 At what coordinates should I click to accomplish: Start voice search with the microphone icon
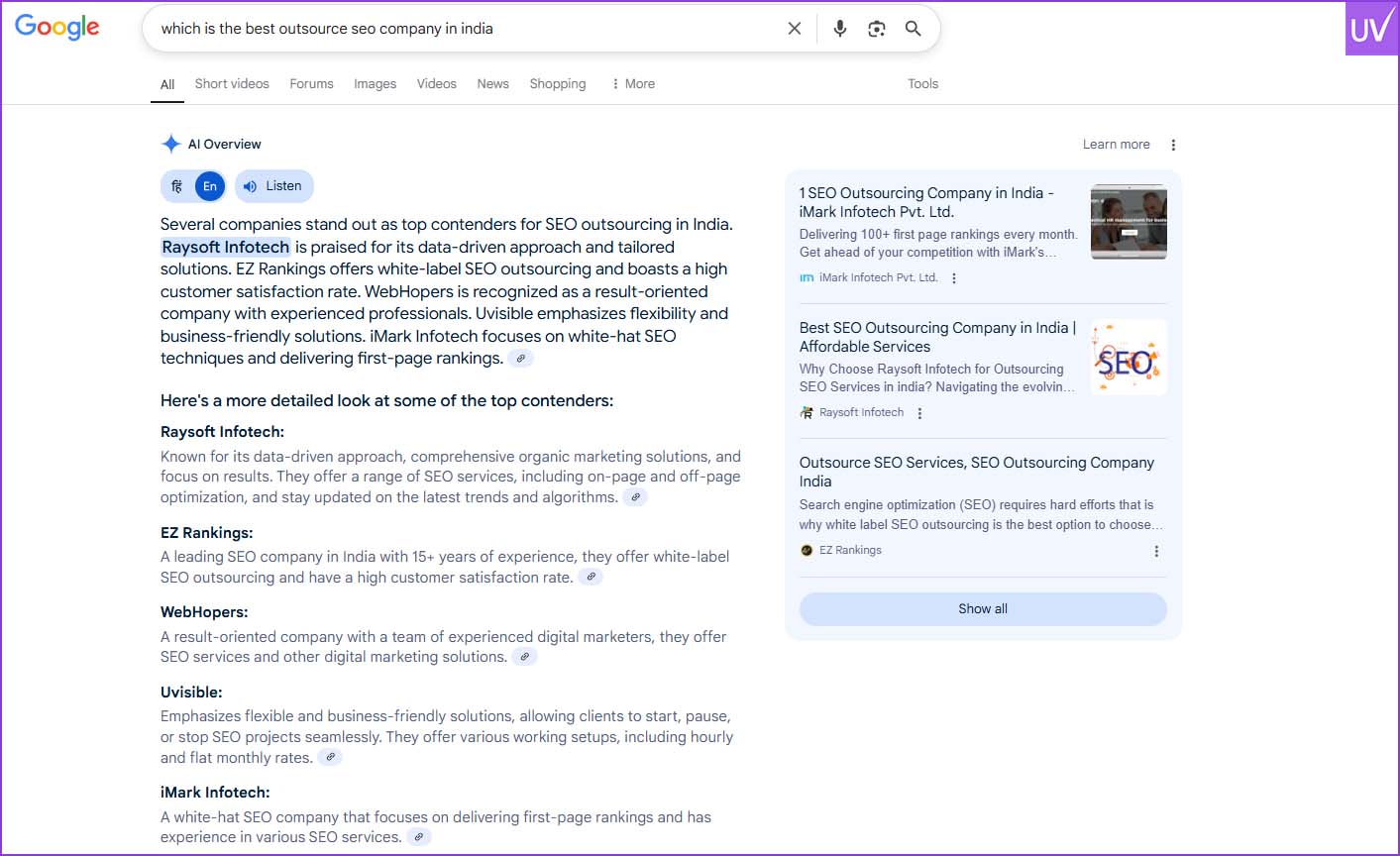click(840, 29)
